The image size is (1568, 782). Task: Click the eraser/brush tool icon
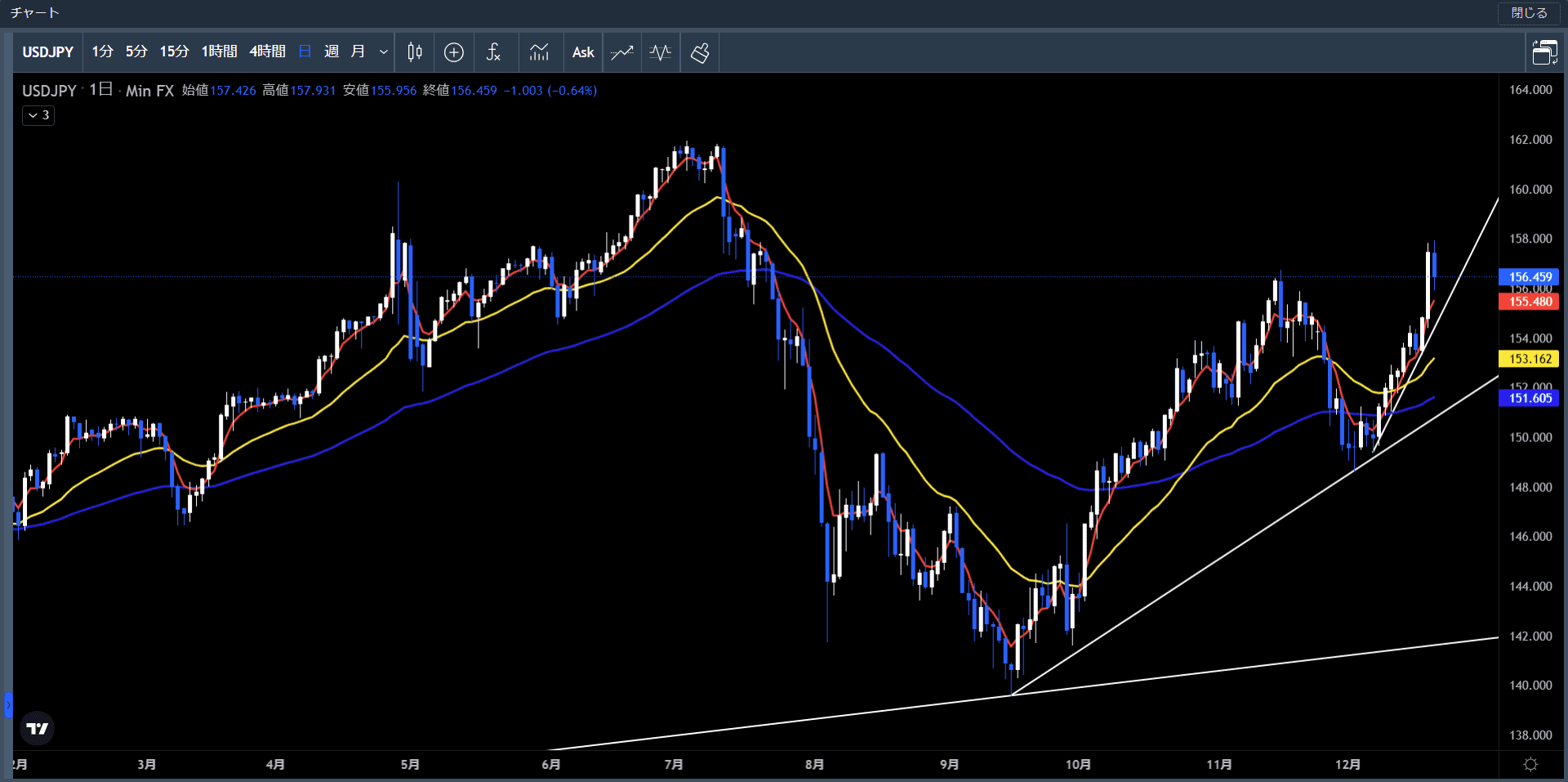tap(700, 52)
